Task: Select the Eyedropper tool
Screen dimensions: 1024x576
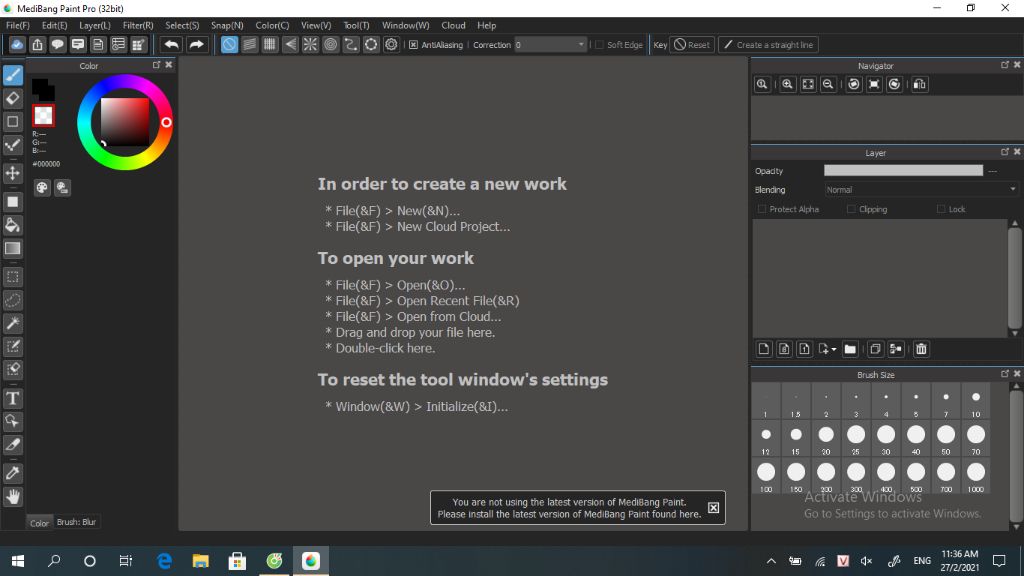Action: click(x=12, y=473)
